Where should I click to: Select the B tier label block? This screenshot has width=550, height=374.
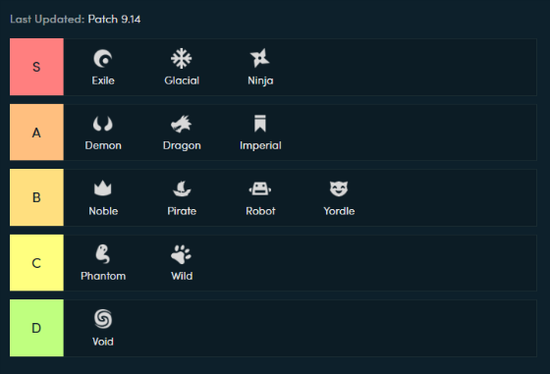tap(37, 198)
